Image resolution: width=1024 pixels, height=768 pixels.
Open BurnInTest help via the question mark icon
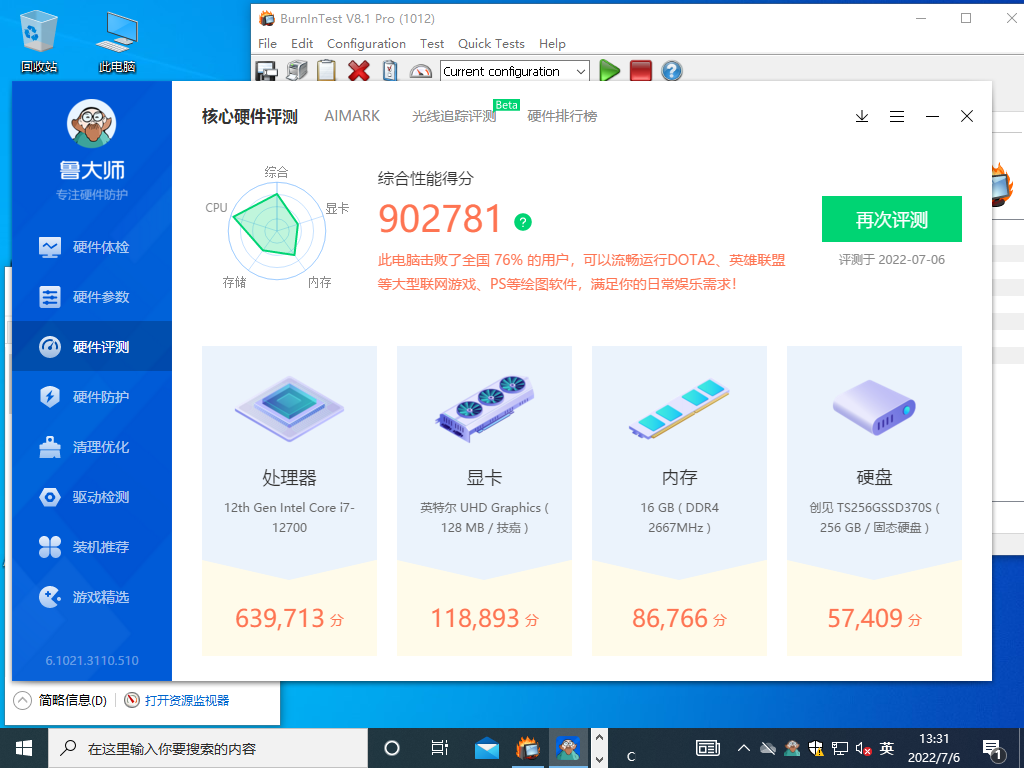[671, 71]
